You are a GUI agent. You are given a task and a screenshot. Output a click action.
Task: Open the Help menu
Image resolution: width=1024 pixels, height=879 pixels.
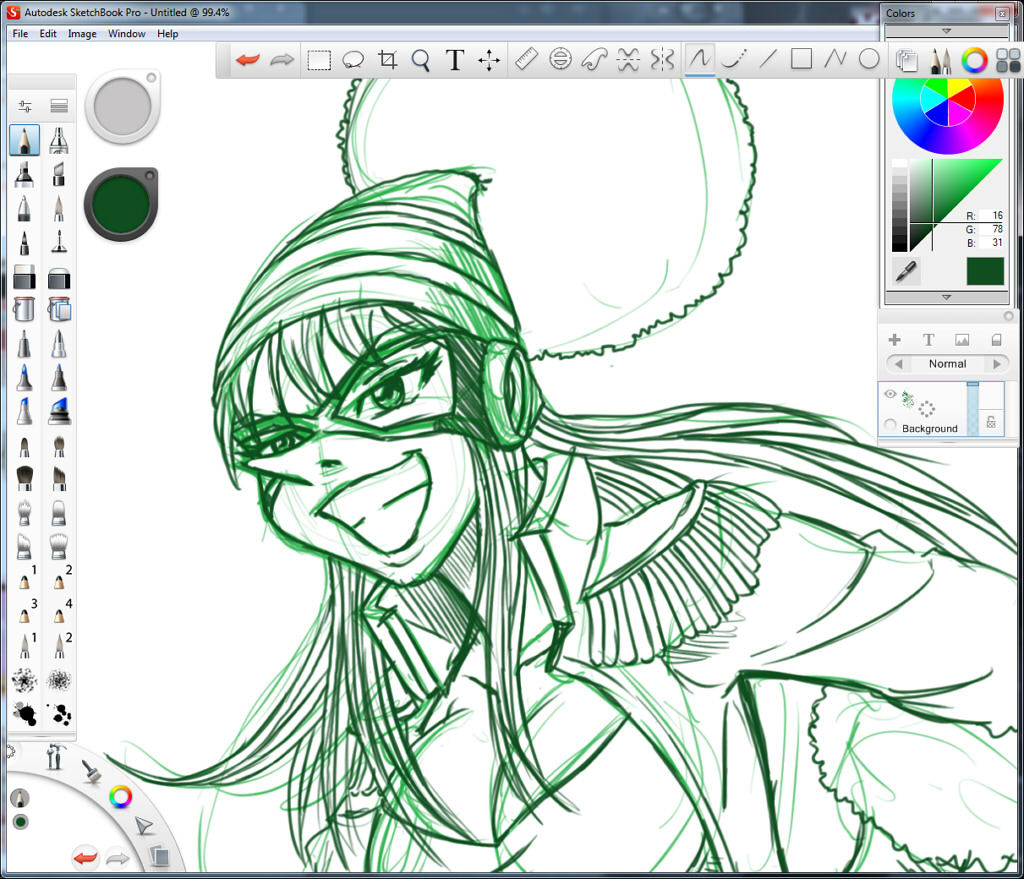click(x=167, y=33)
